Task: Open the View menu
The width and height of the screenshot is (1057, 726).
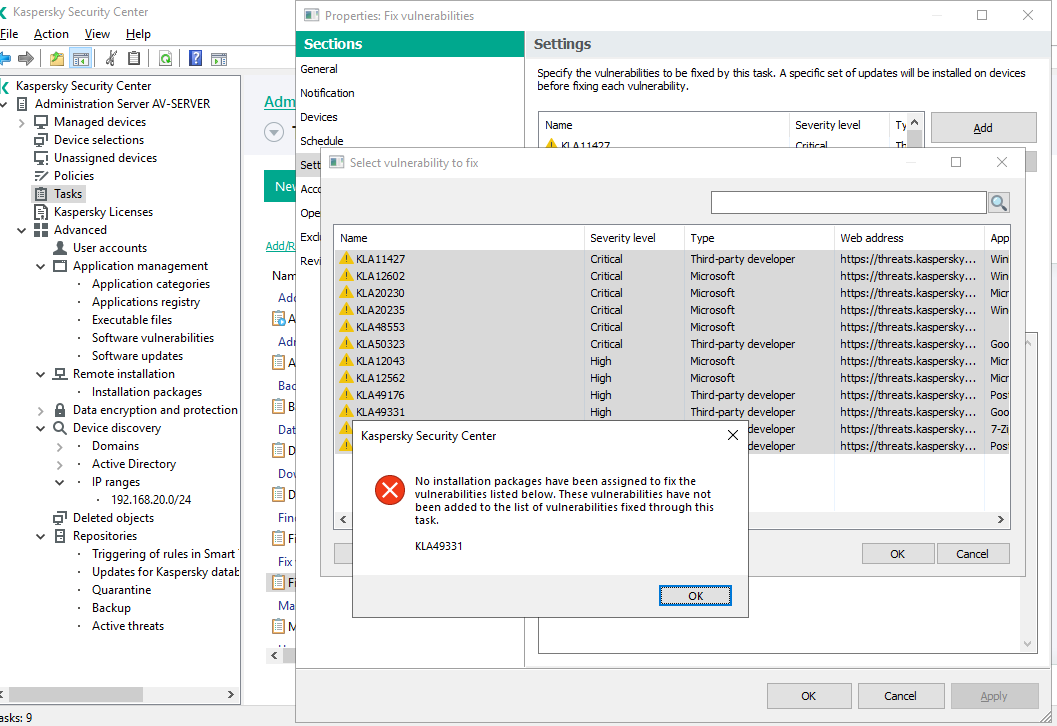Action: [x=97, y=34]
